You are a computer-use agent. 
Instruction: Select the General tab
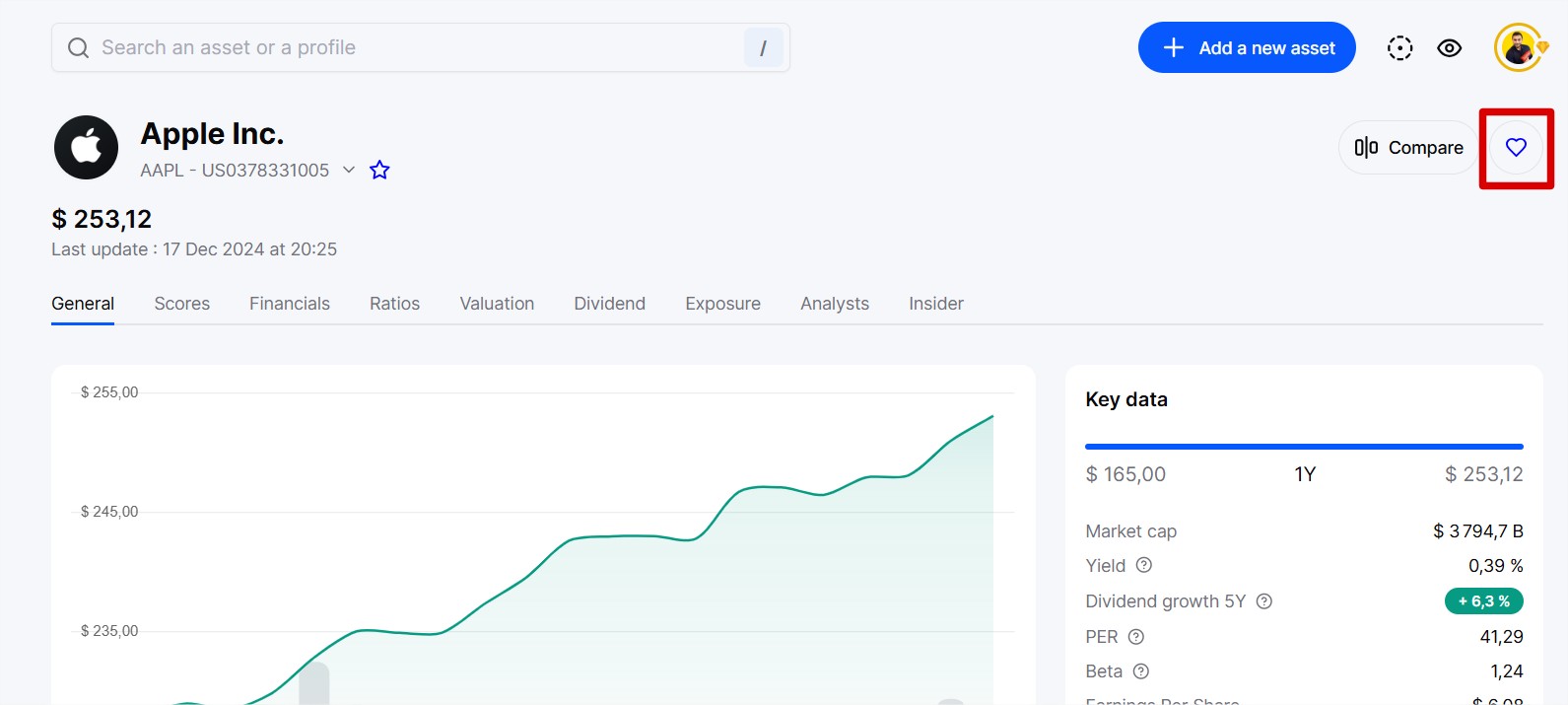pos(83,304)
